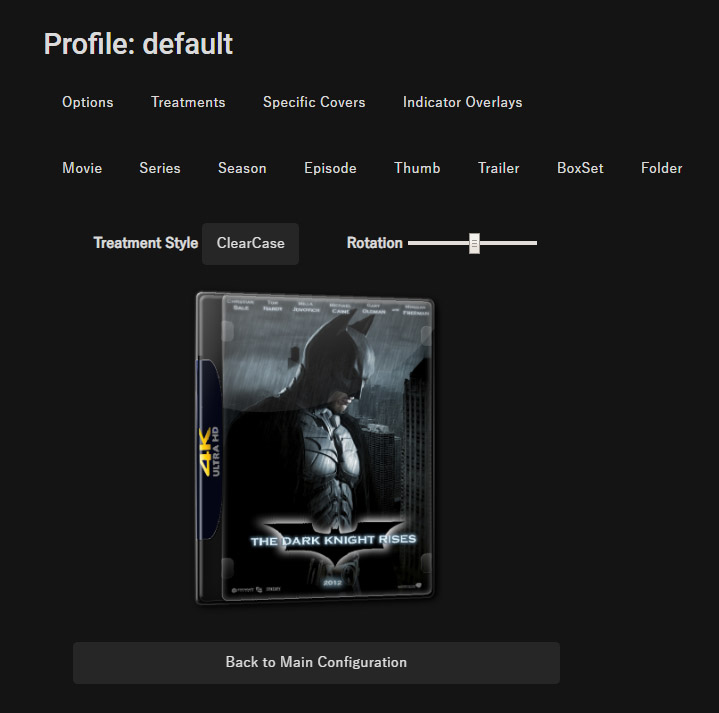The height and width of the screenshot is (713, 719).
Task: Switch to the Season sub-tab
Action: coord(242,168)
